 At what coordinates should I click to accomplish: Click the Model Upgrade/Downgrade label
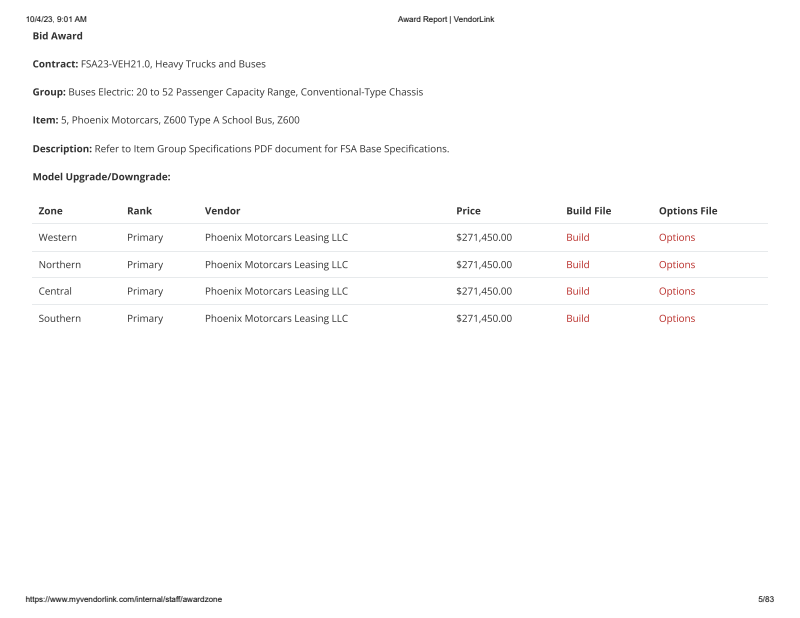point(101,177)
